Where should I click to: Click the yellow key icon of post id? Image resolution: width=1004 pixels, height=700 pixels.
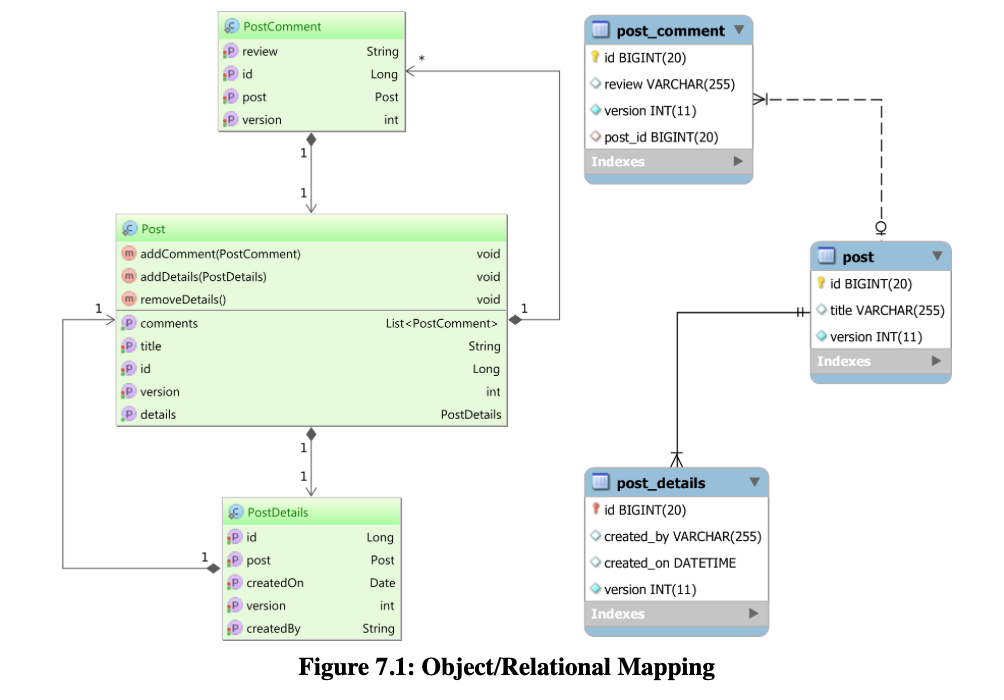[x=821, y=283]
